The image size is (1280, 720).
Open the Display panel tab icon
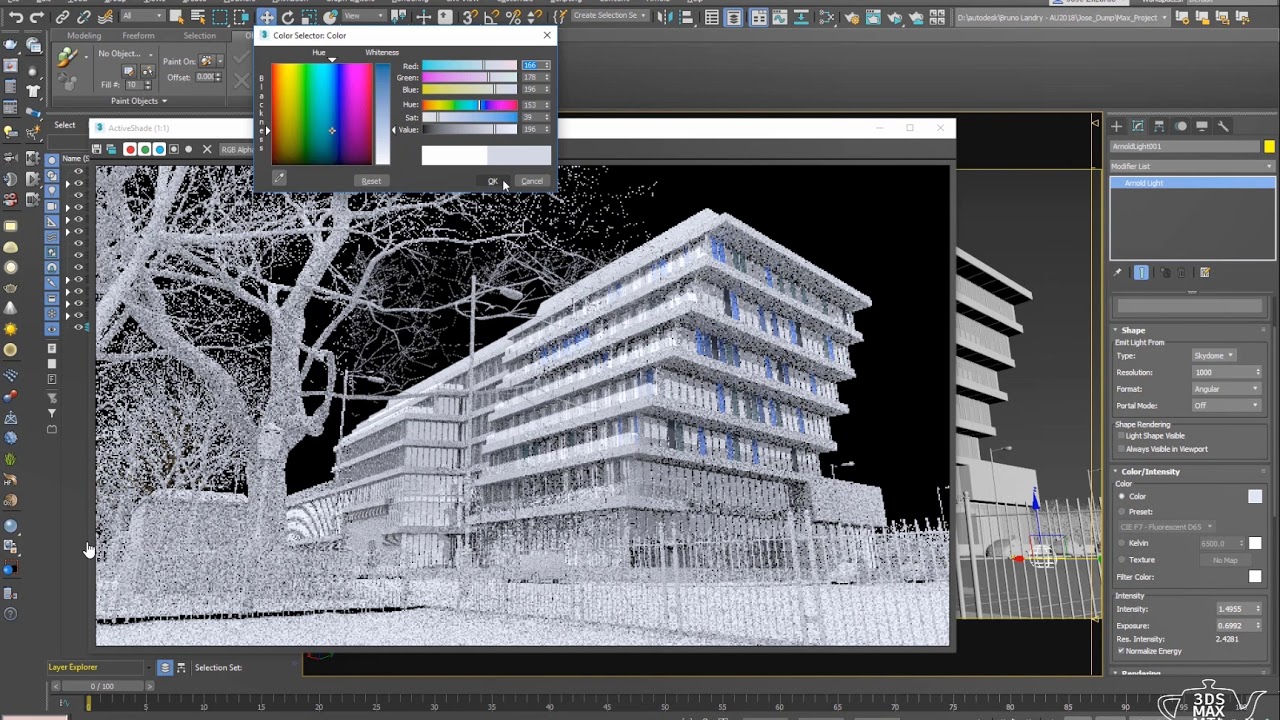(1202, 126)
